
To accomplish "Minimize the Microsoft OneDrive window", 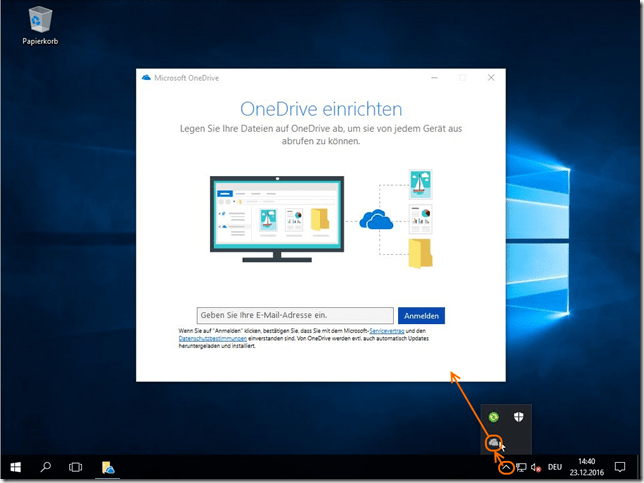I will (x=434, y=77).
